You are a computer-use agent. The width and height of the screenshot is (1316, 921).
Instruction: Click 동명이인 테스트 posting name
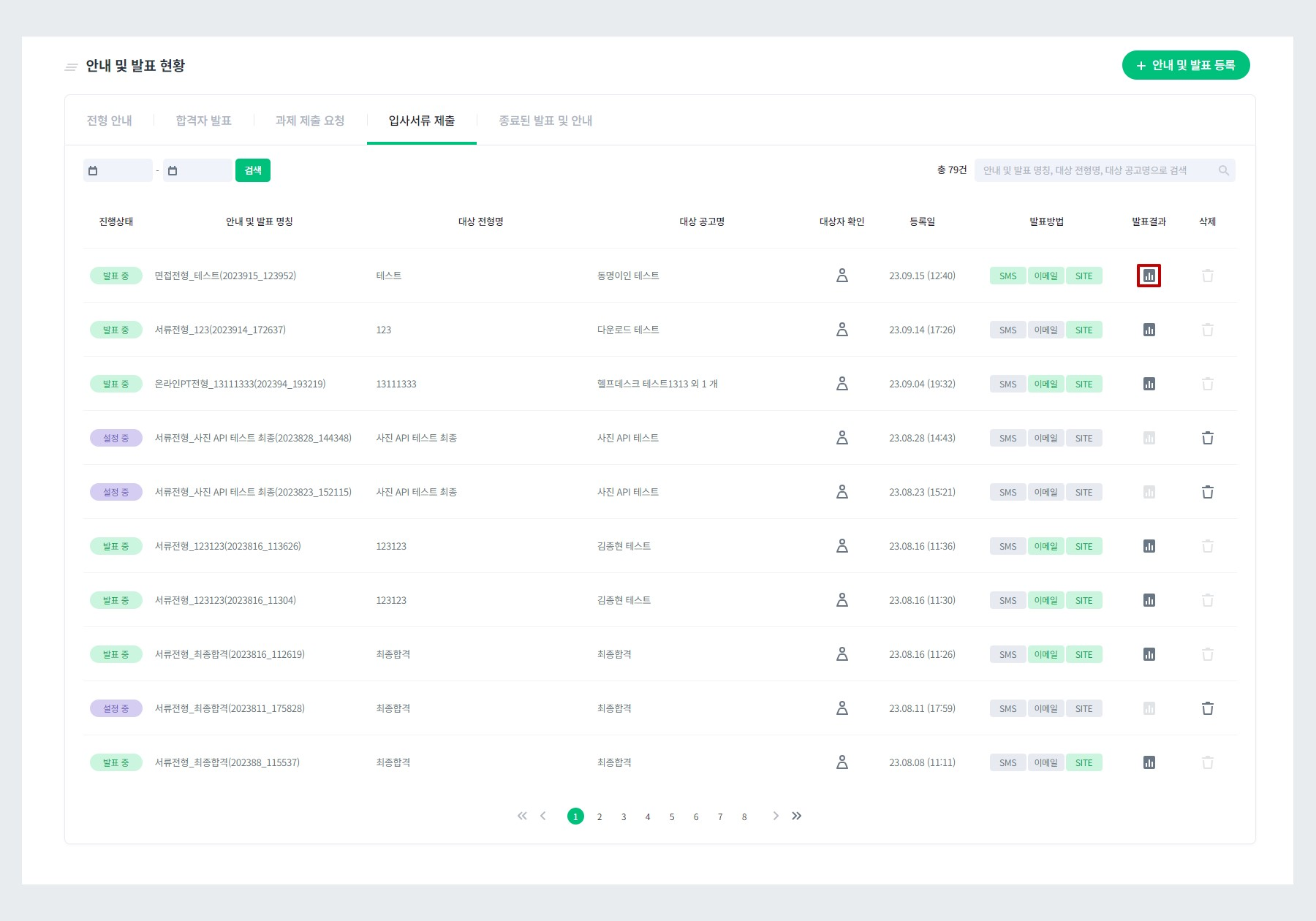click(x=628, y=276)
